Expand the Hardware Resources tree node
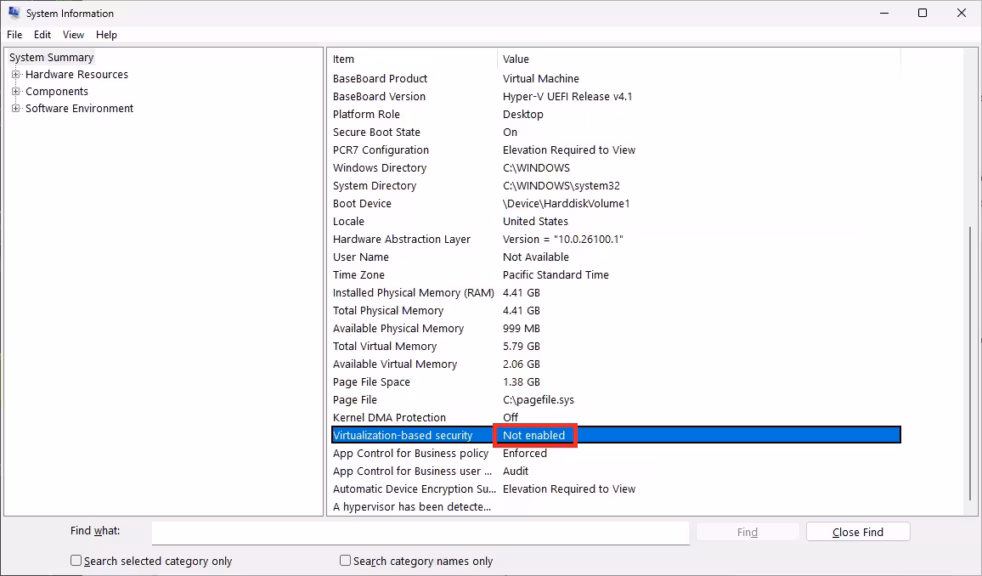Image resolution: width=982 pixels, height=576 pixels. click(x=14, y=73)
